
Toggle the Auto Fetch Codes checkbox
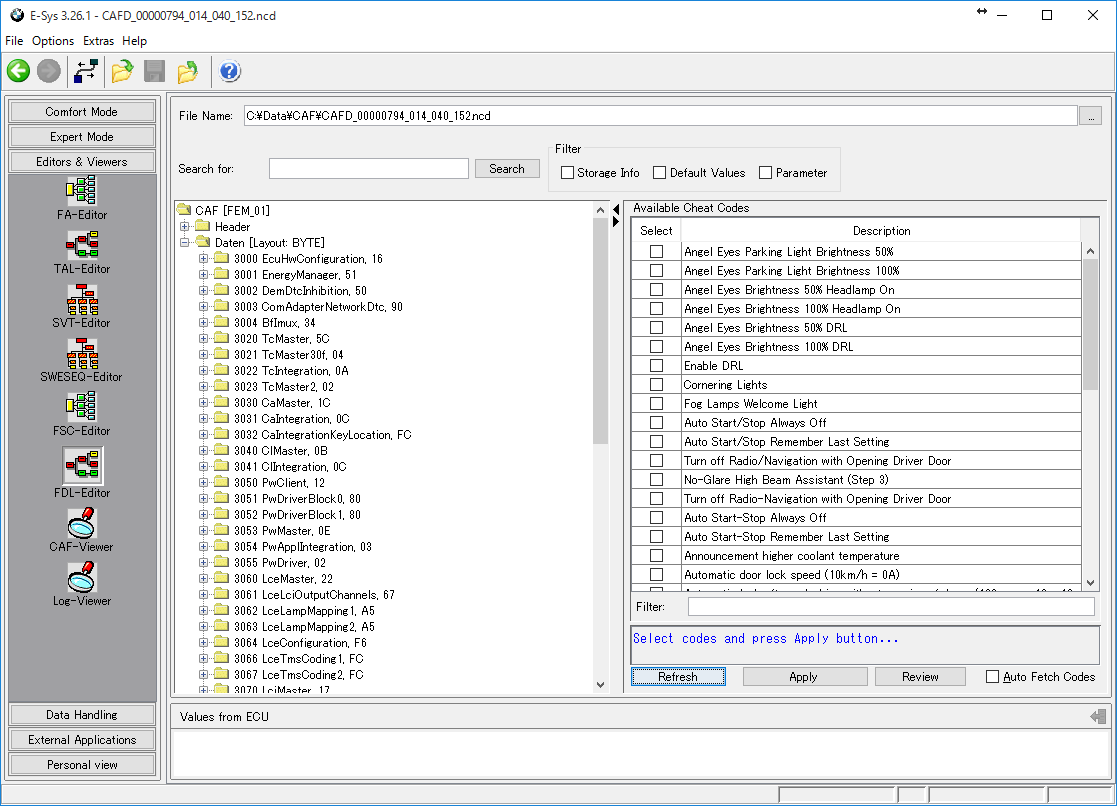(992, 676)
